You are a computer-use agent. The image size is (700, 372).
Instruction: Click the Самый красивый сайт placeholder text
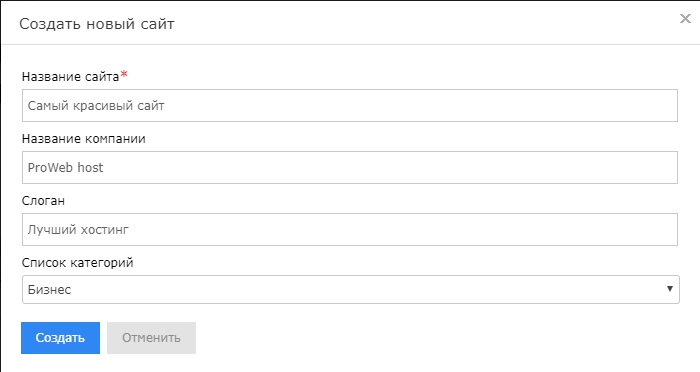[x=96, y=106]
